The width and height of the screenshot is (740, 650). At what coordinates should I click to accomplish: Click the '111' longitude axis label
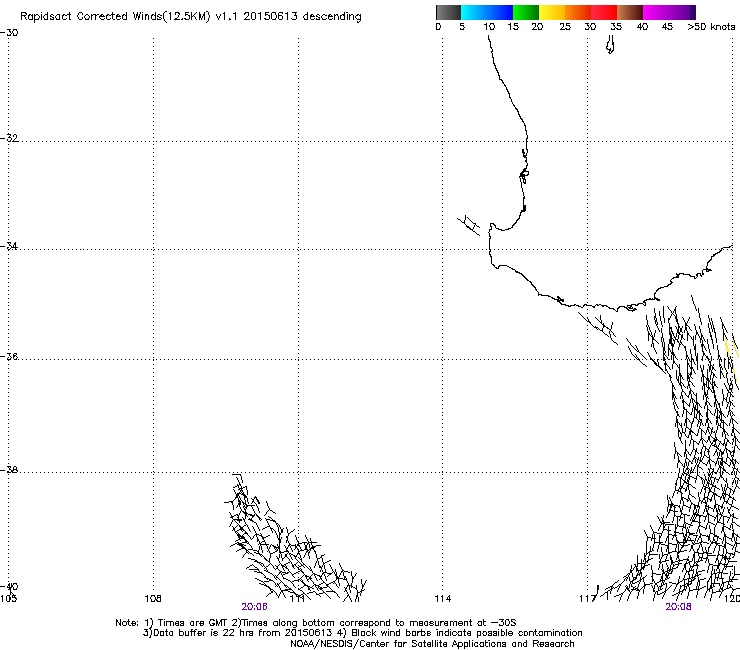coord(297,599)
